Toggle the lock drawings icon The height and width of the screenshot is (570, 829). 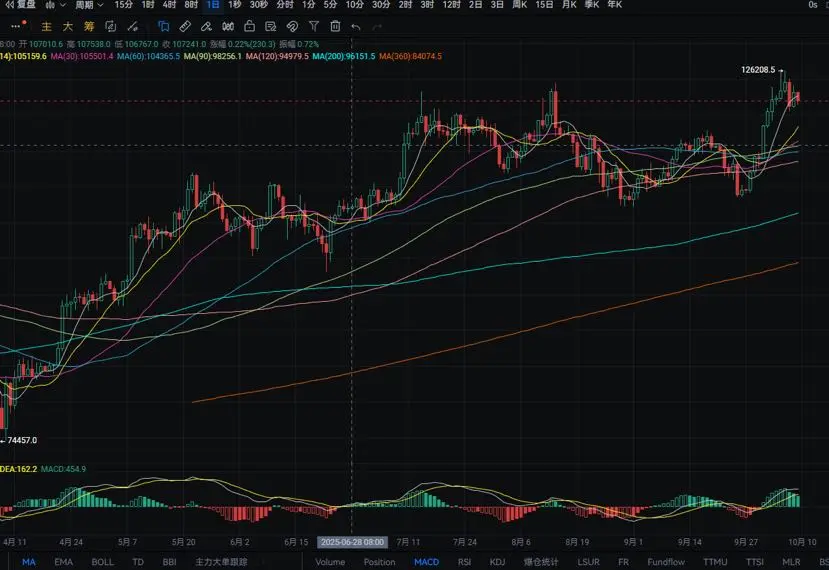pos(250,26)
